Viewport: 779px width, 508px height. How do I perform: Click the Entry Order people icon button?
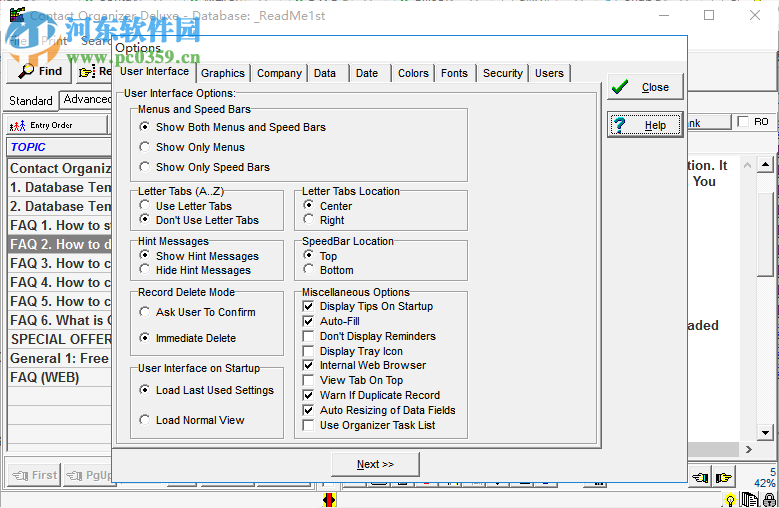[57, 125]
